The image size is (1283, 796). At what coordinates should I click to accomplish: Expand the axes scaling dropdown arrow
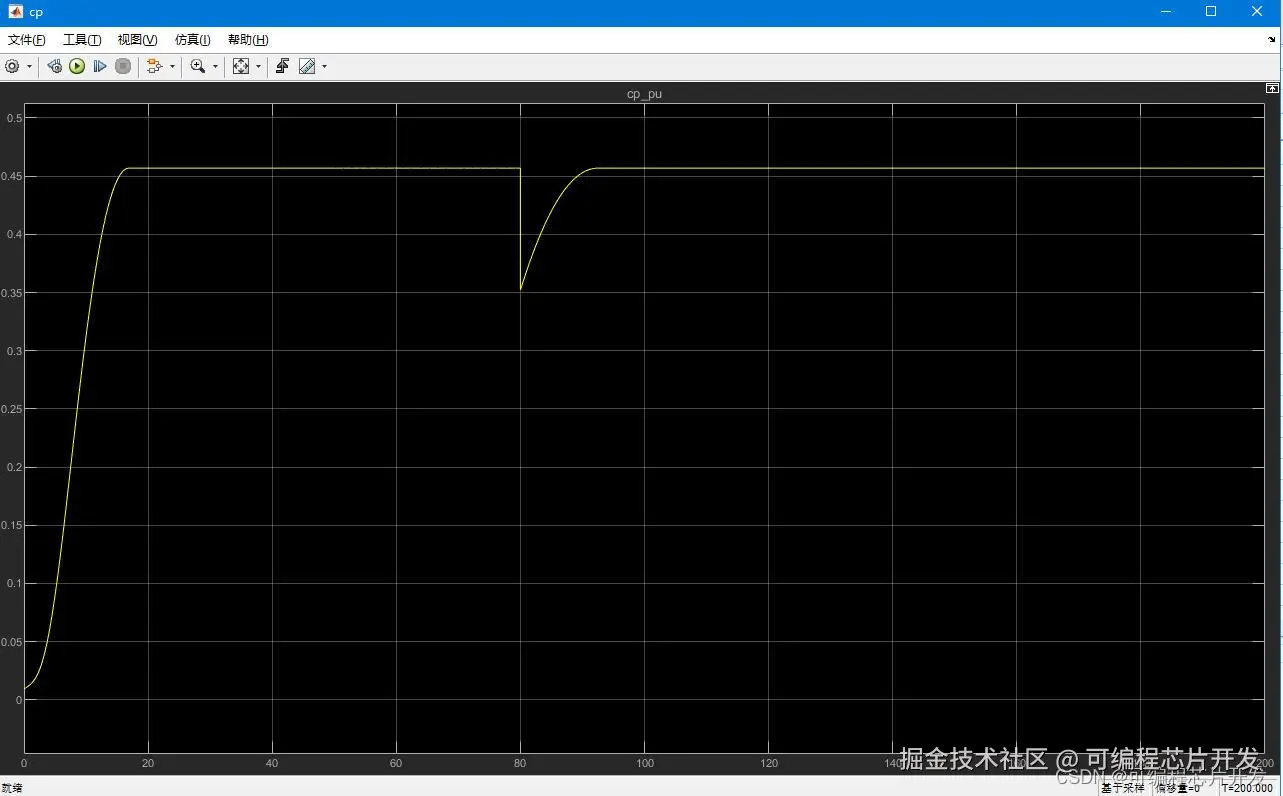[x=258, y=67]
